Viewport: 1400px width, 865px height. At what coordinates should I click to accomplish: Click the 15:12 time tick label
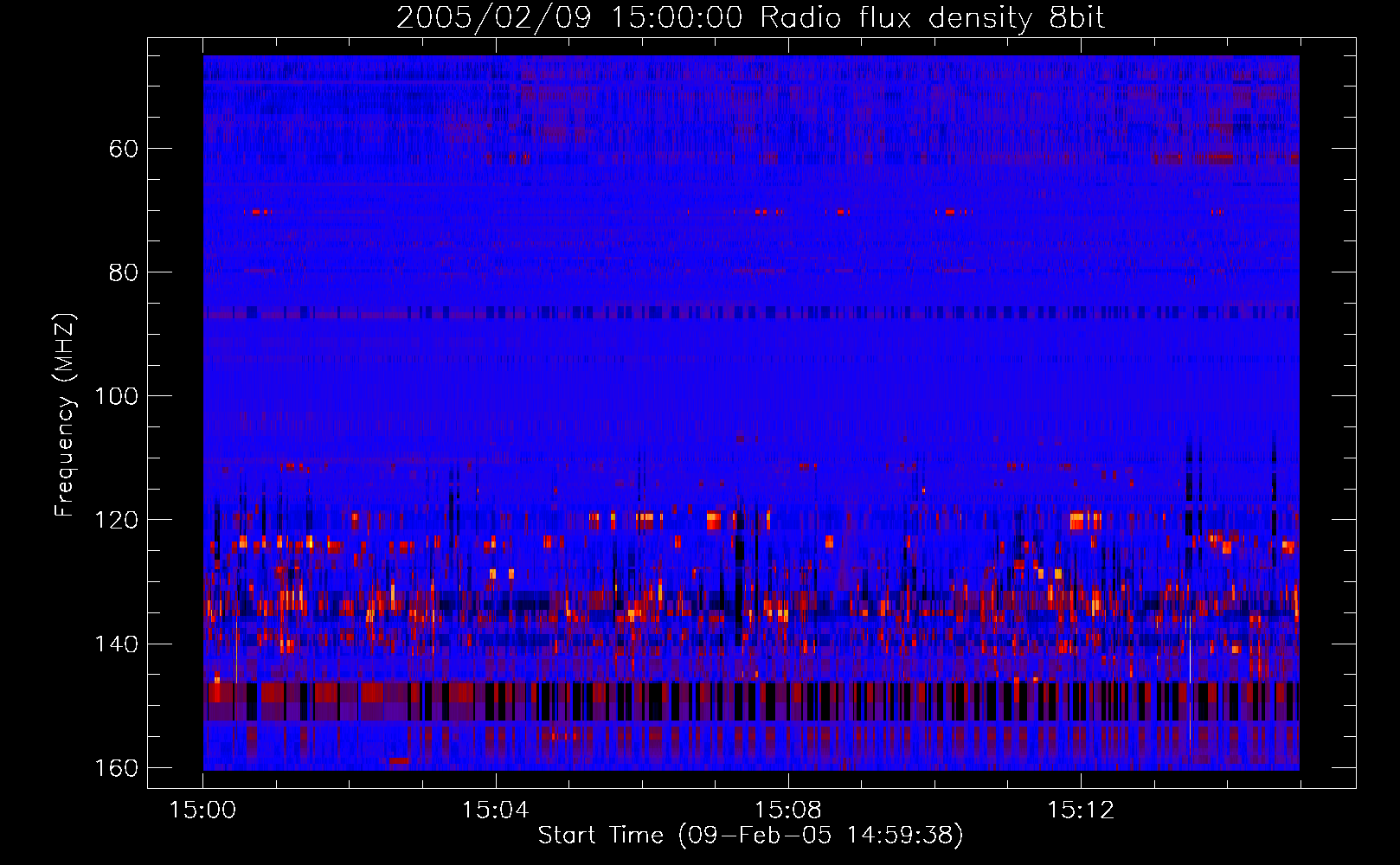tap(1080, 811)
